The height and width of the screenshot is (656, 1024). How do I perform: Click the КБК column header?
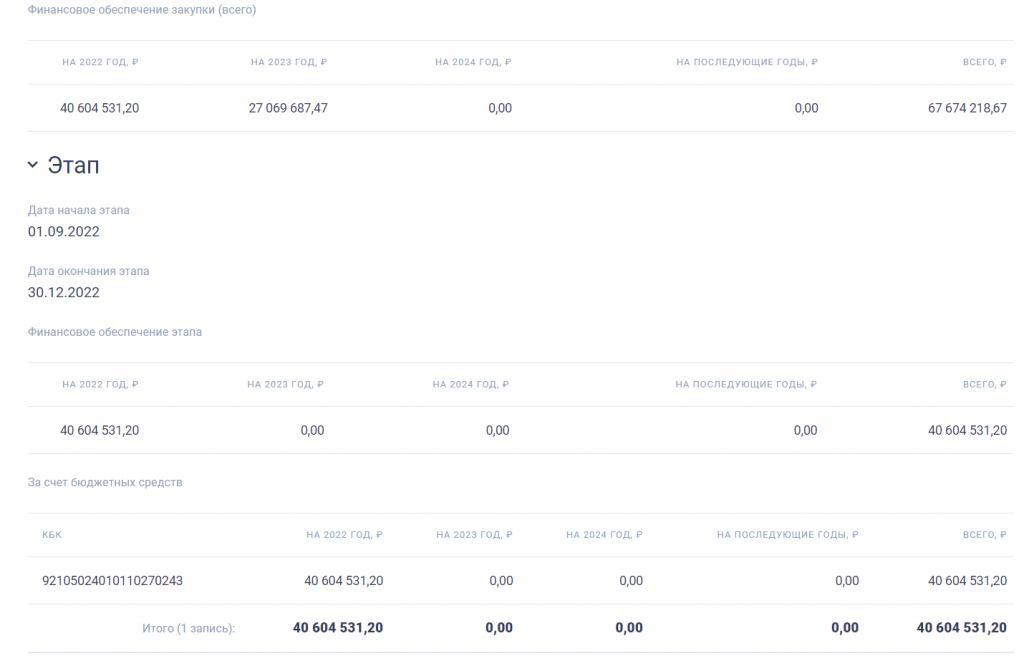[52, 535]
